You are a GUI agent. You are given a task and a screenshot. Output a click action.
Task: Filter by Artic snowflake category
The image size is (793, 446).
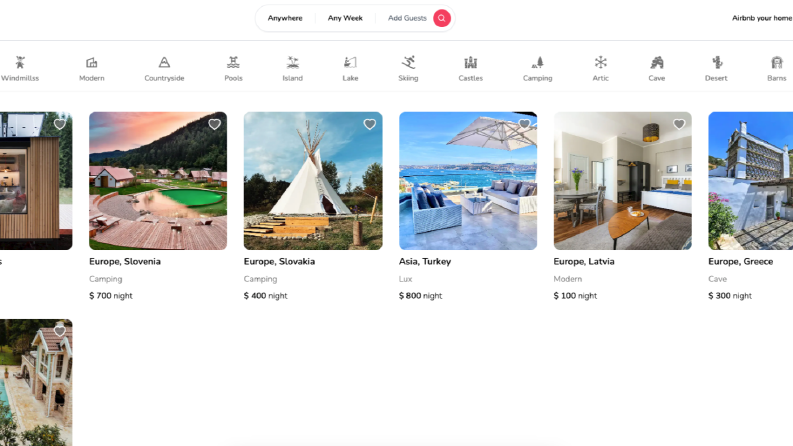coord(600,68)
